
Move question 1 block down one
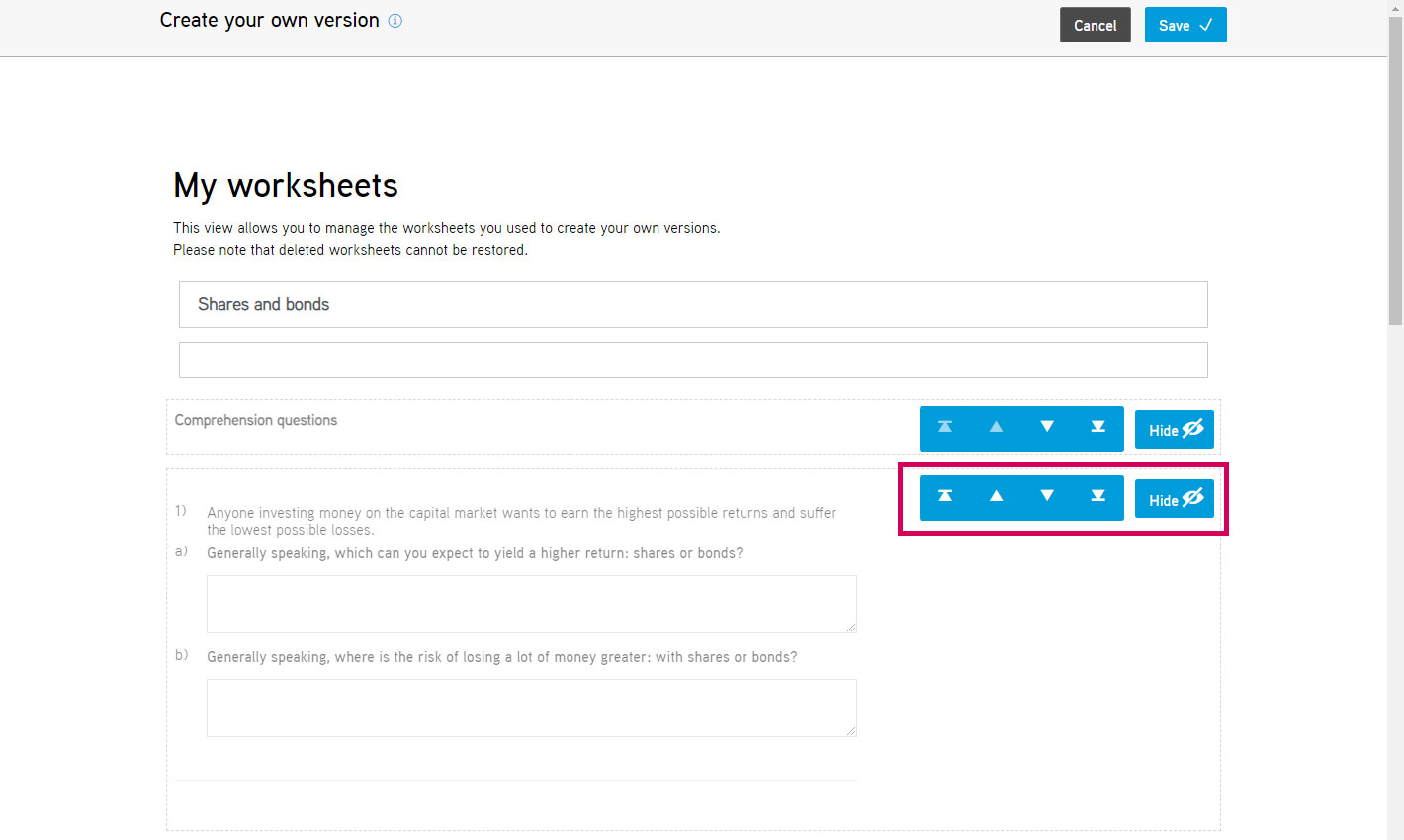pos(1047,496)
